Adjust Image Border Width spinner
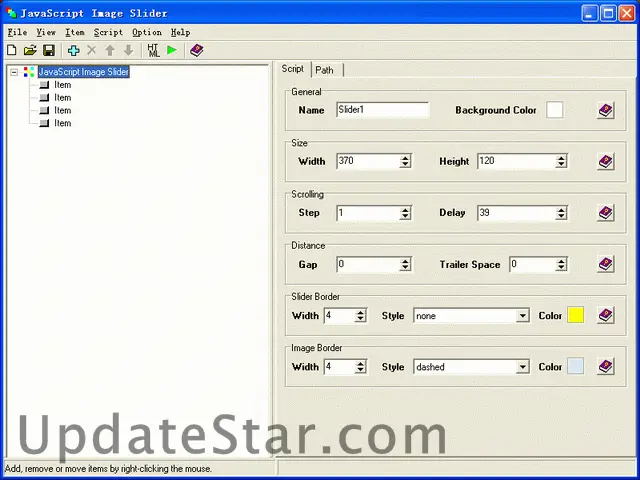Viewport: 640px width, 480px height. [360, 367]
